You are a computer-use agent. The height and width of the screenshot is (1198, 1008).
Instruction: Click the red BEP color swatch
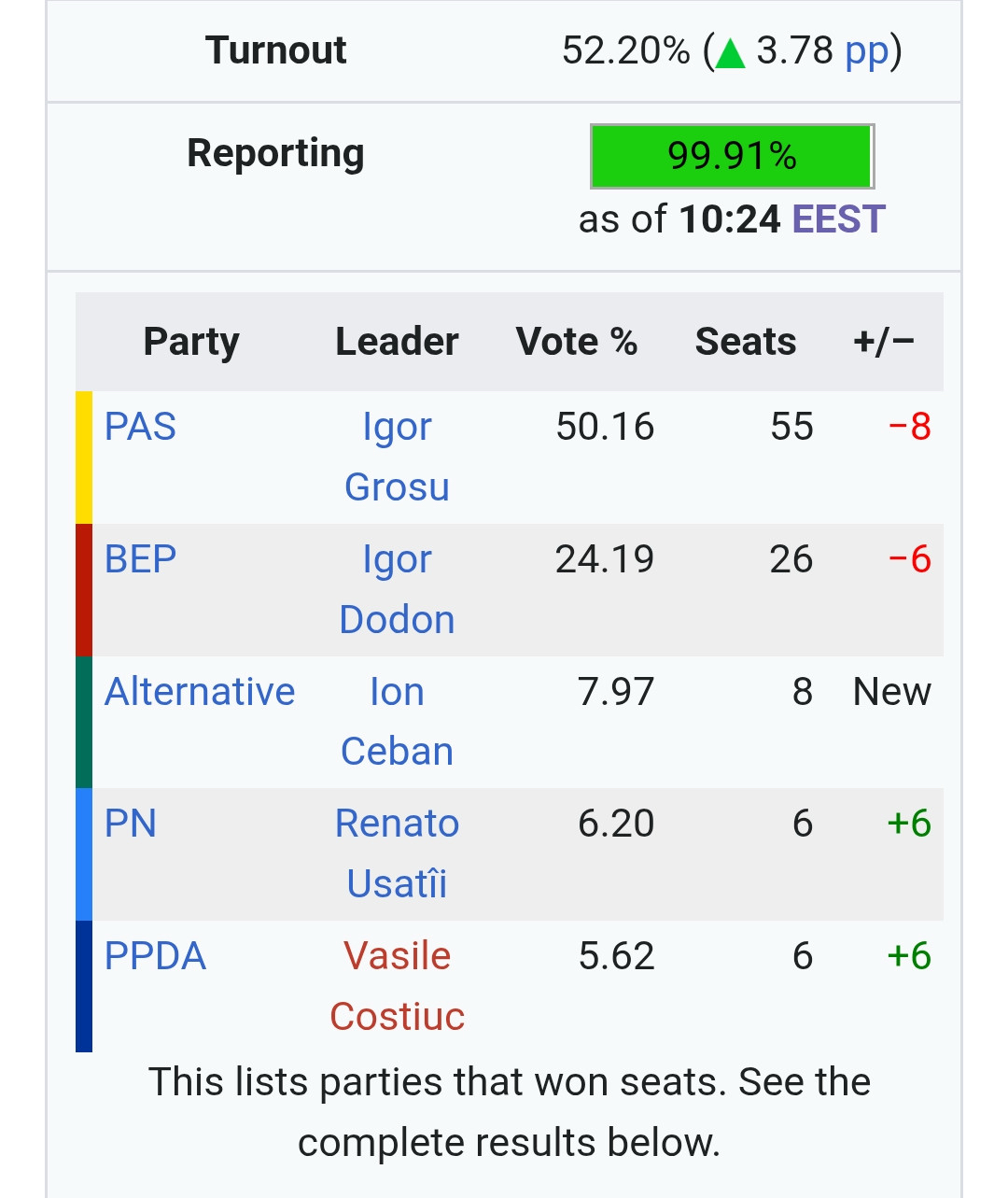coord(84,589)
